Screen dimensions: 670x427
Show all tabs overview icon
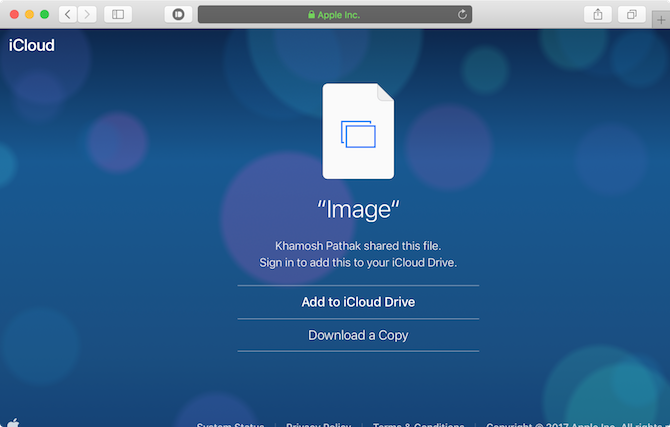(x=632, y=15)
